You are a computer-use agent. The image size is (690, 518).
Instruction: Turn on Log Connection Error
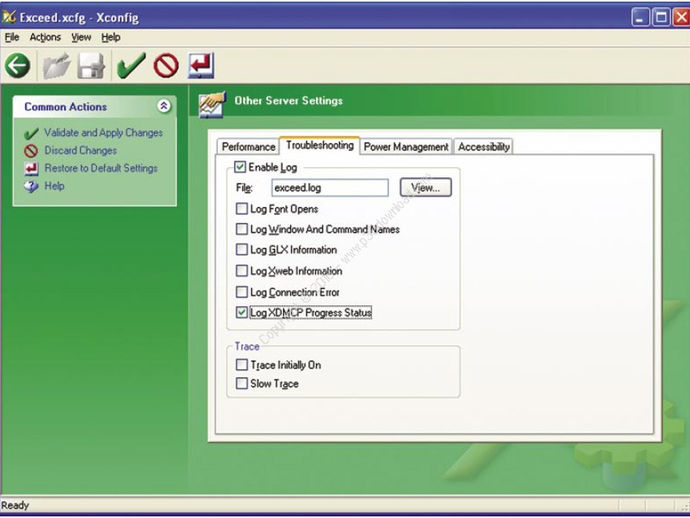242,292
